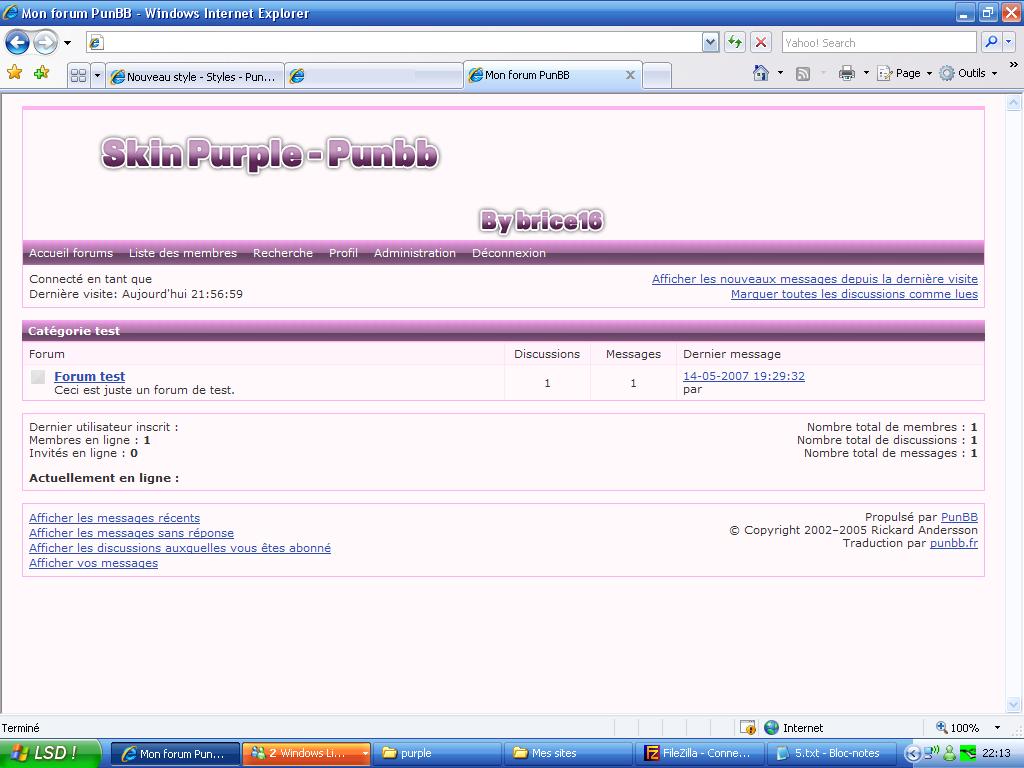Click the 100% zoom level button
Viewport: 1024px width, 768px height.
tap(957, 728)
